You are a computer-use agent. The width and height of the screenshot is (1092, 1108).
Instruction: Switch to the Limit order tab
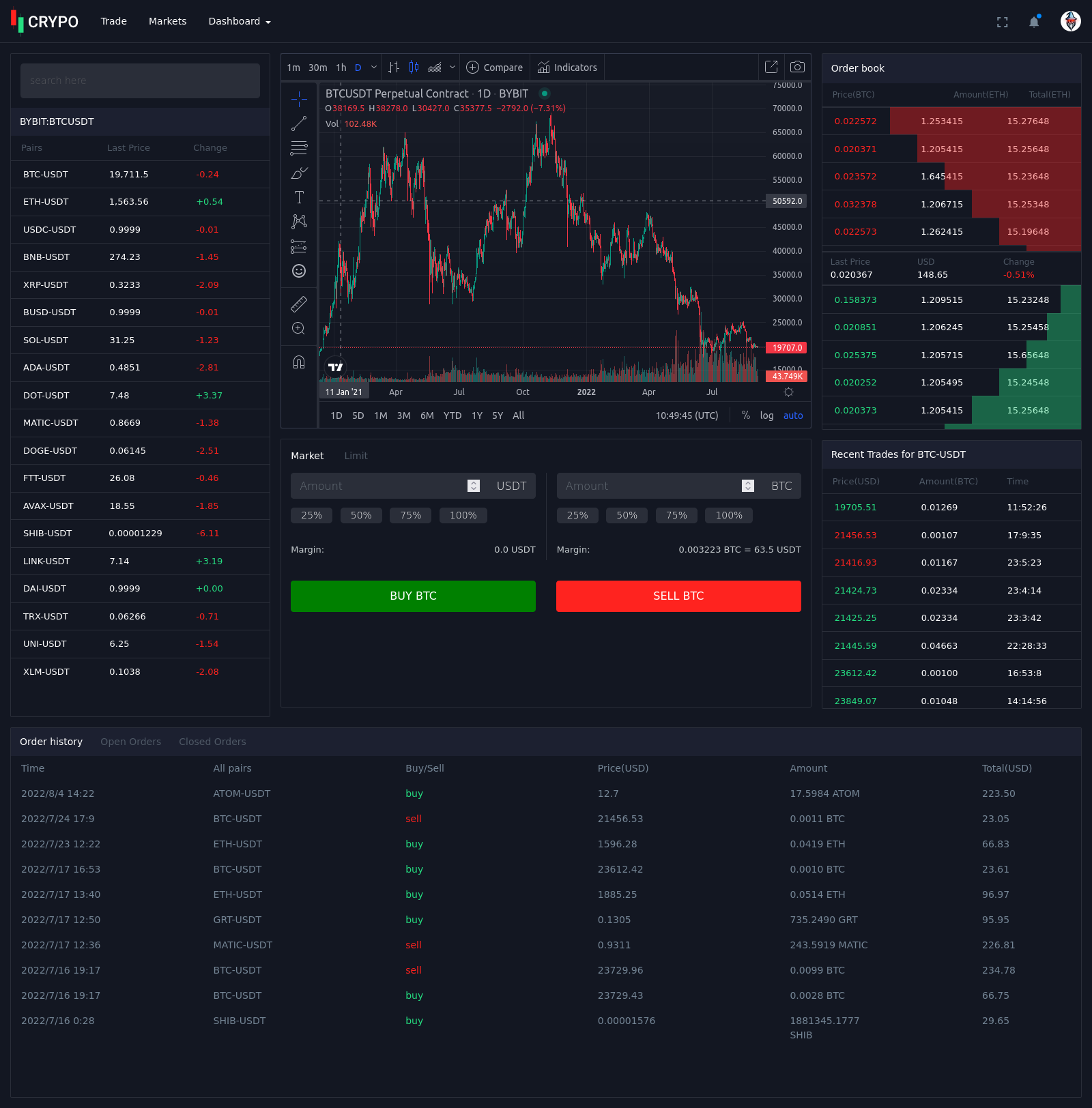pyautogui.click(x=356, y=456)
